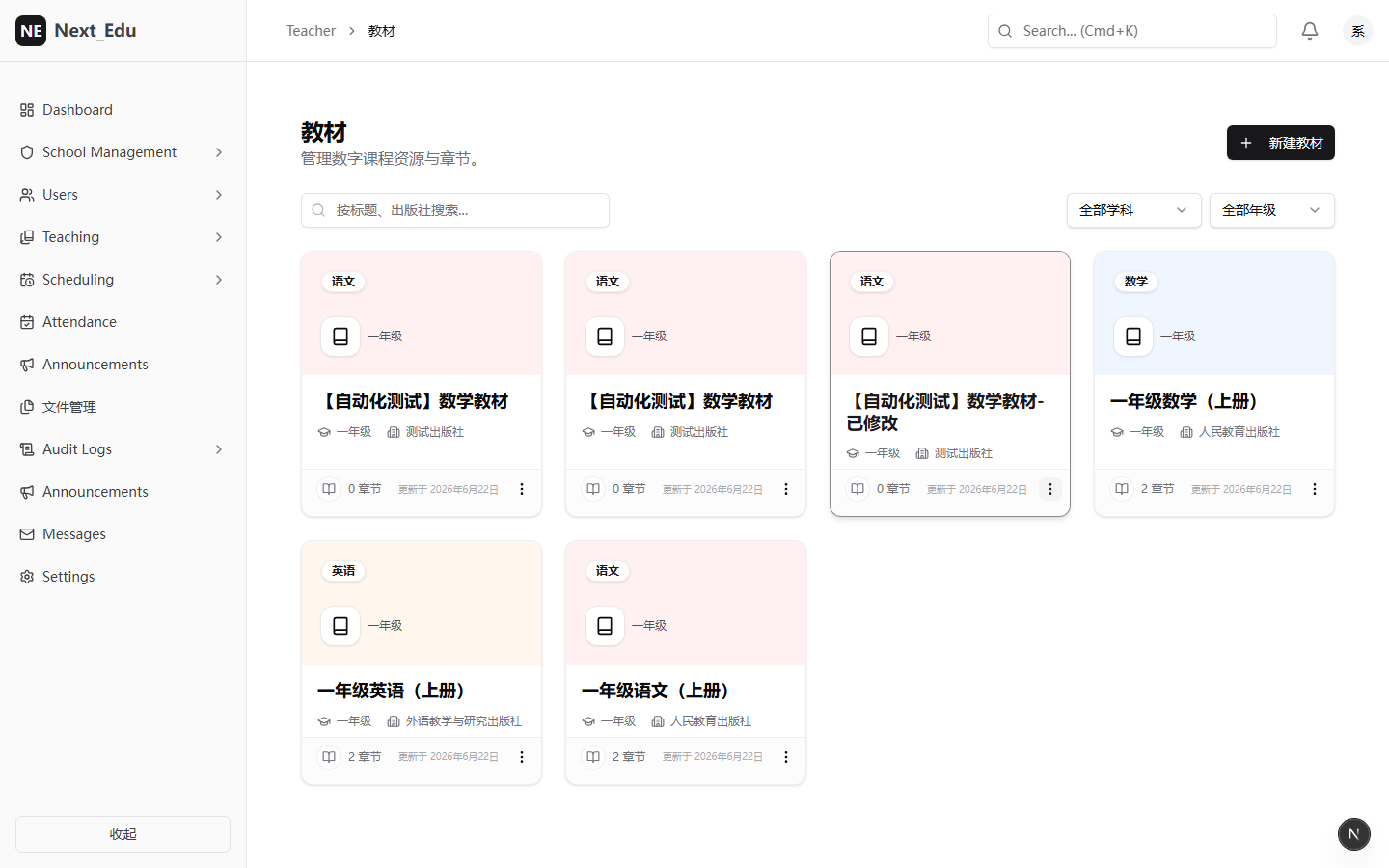Click the Dashboard grid icon in sidebar
The image size is (1389, 868).
coord(27,110)
